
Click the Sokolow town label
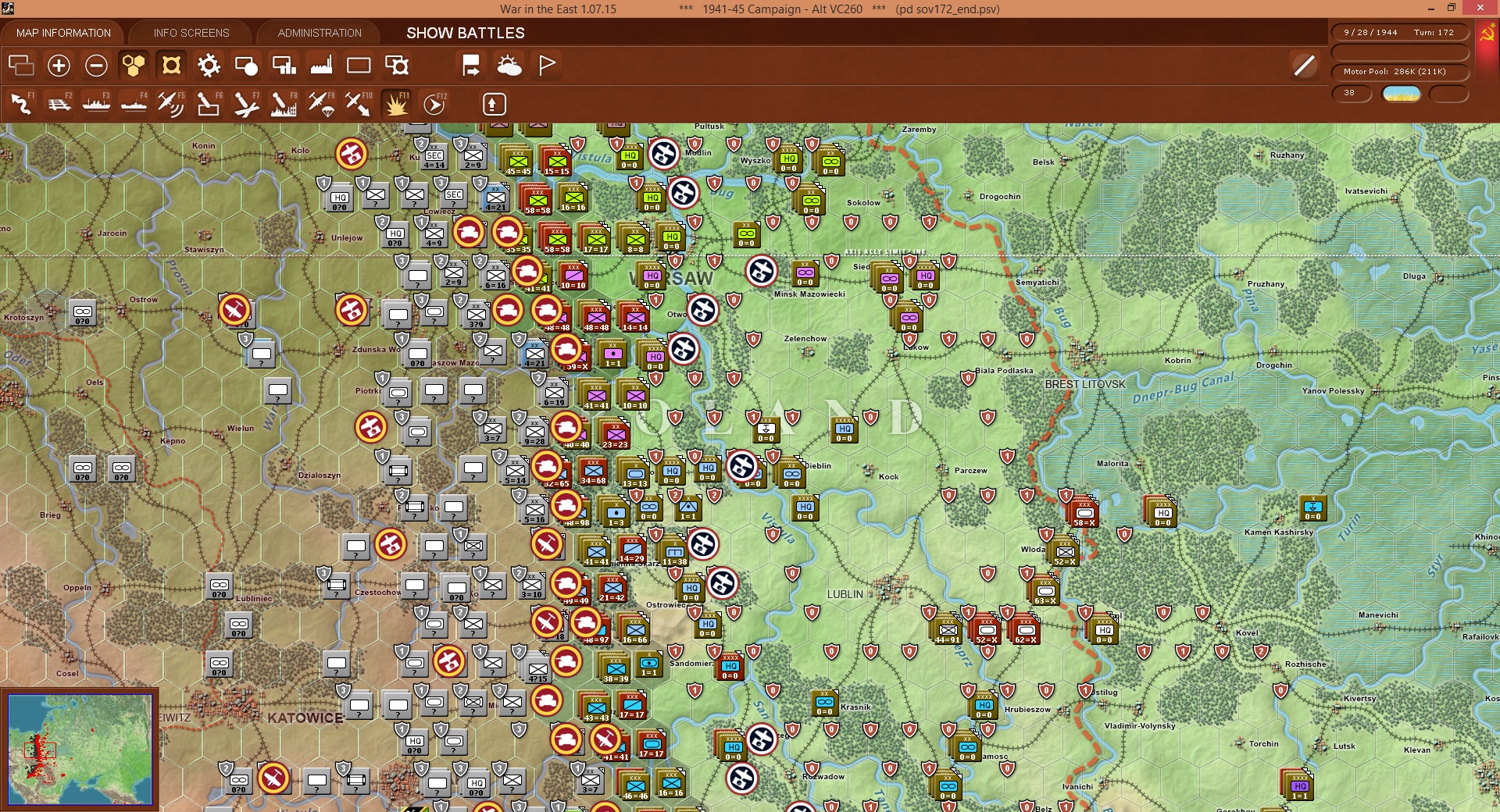(x=863, y=203)
